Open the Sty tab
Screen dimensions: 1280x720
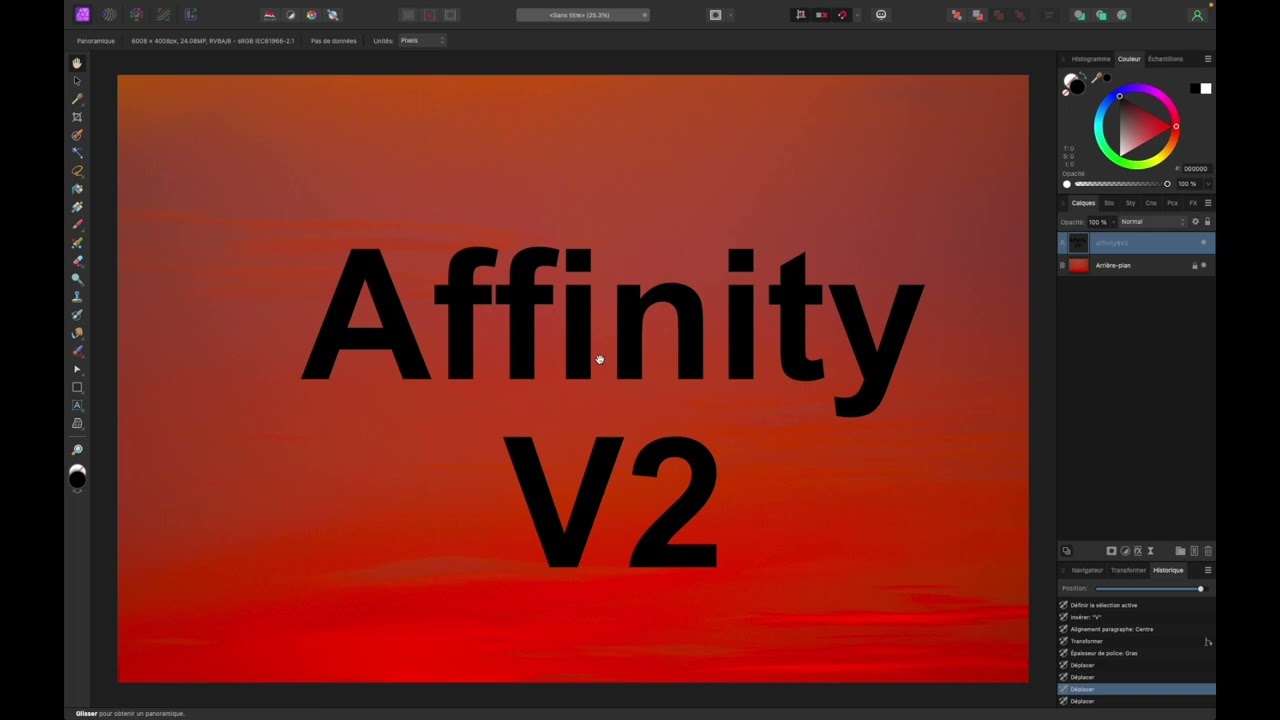(x=1130, y=203)
